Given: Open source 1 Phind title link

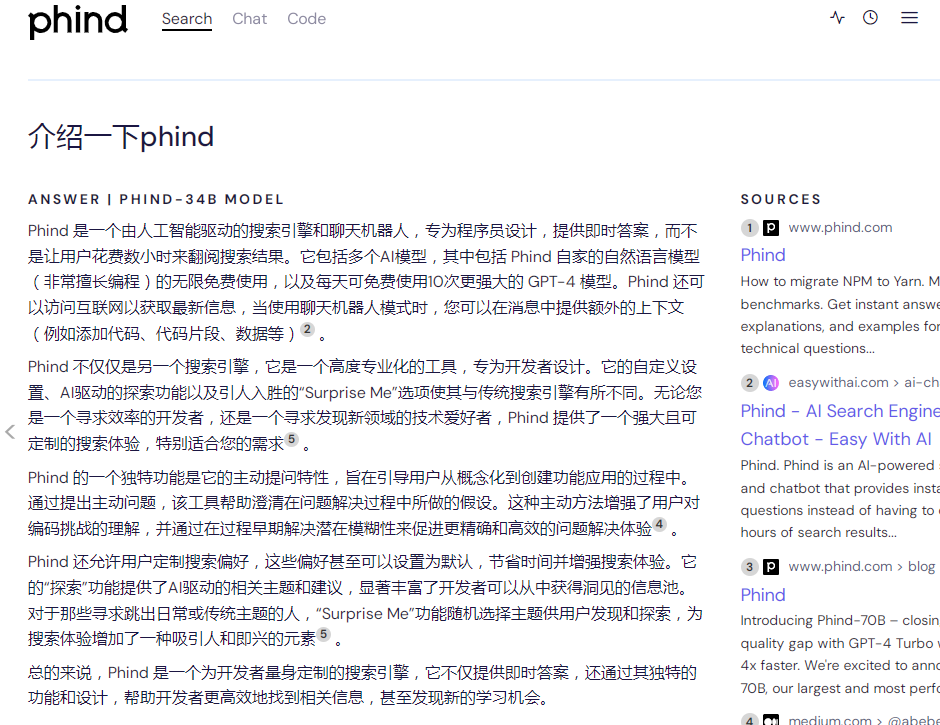Looking at the screenshot, I should point(763,255).
